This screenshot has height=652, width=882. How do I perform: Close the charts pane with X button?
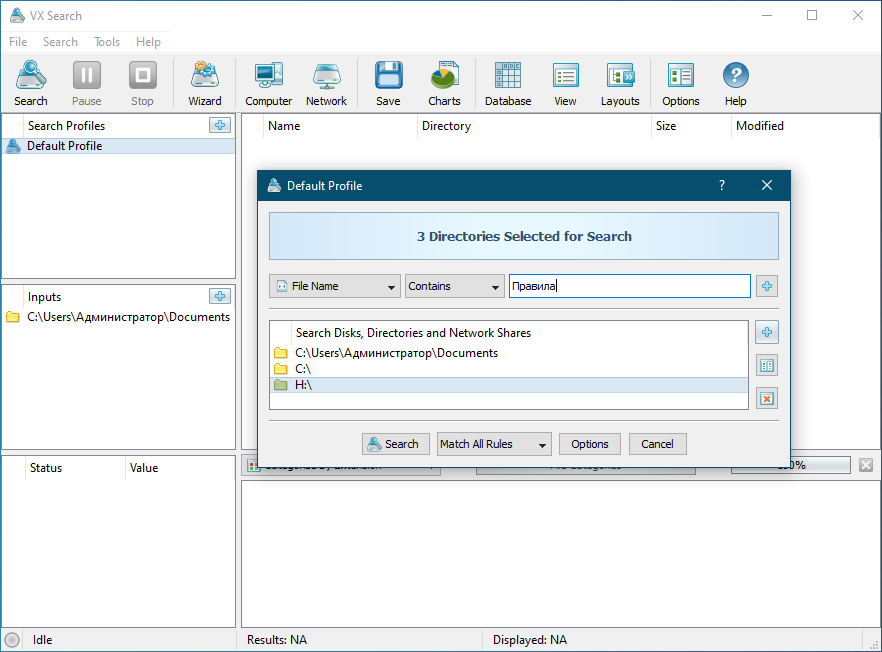pos(866,465)
